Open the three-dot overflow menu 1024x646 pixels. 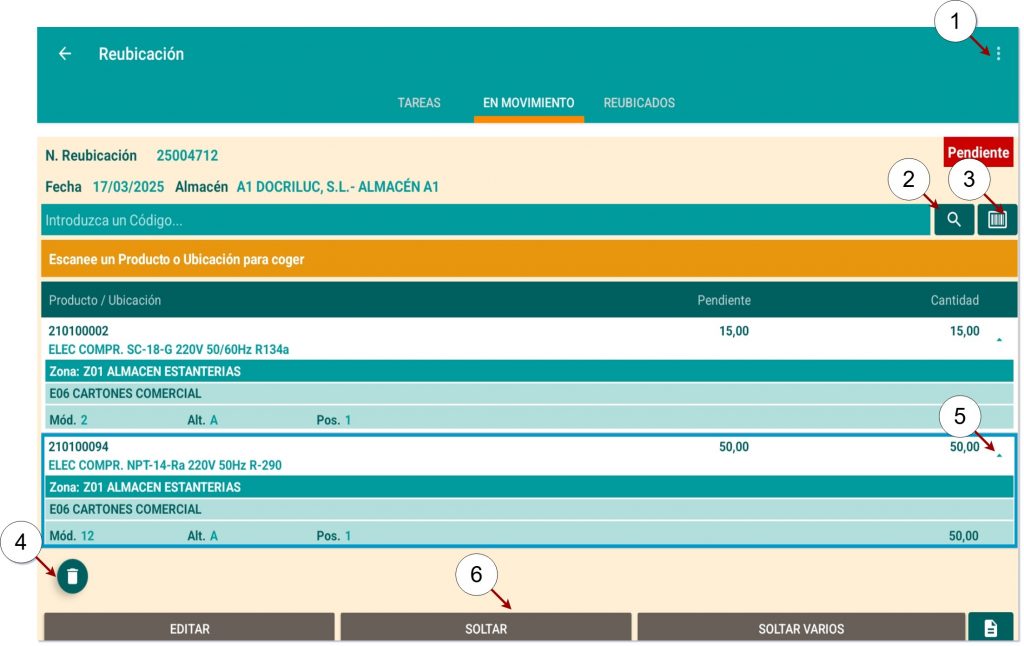[x=997, y=54]
